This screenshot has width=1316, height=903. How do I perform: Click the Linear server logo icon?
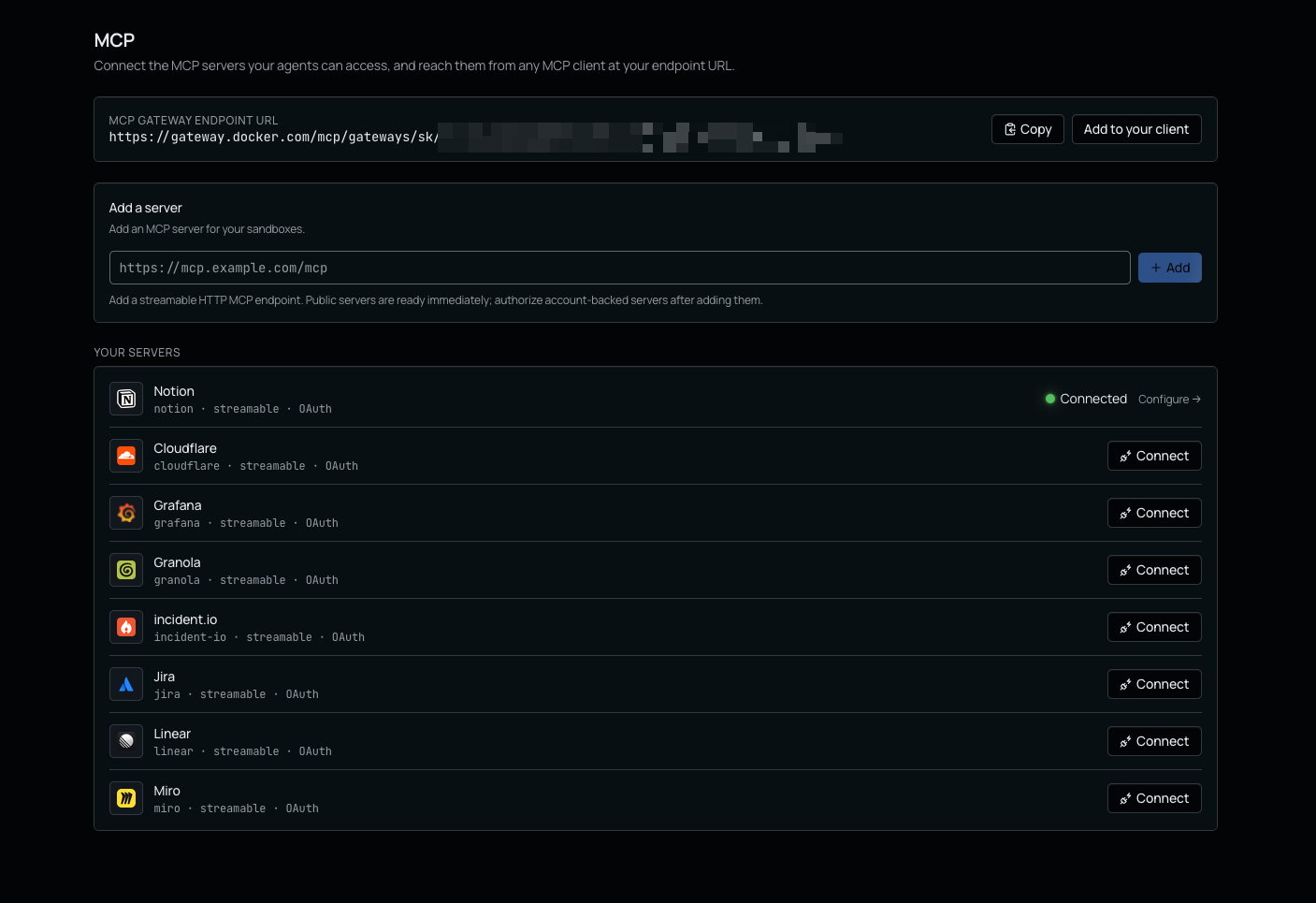[x=126, y=742]
